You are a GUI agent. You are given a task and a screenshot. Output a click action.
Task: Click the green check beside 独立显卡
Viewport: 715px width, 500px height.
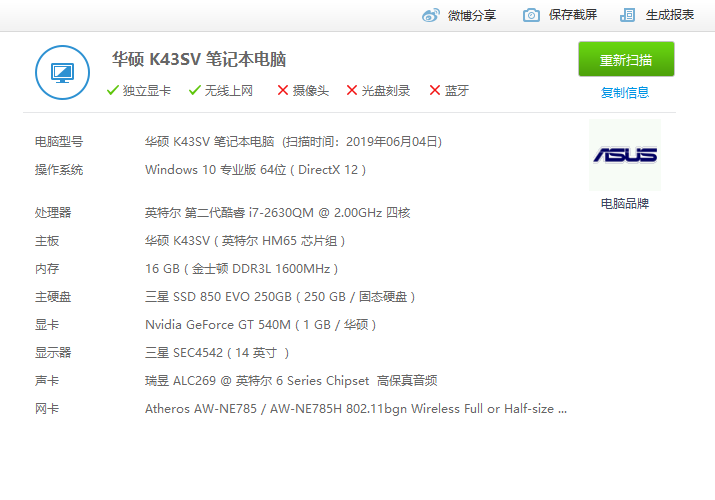click(113, 90)
